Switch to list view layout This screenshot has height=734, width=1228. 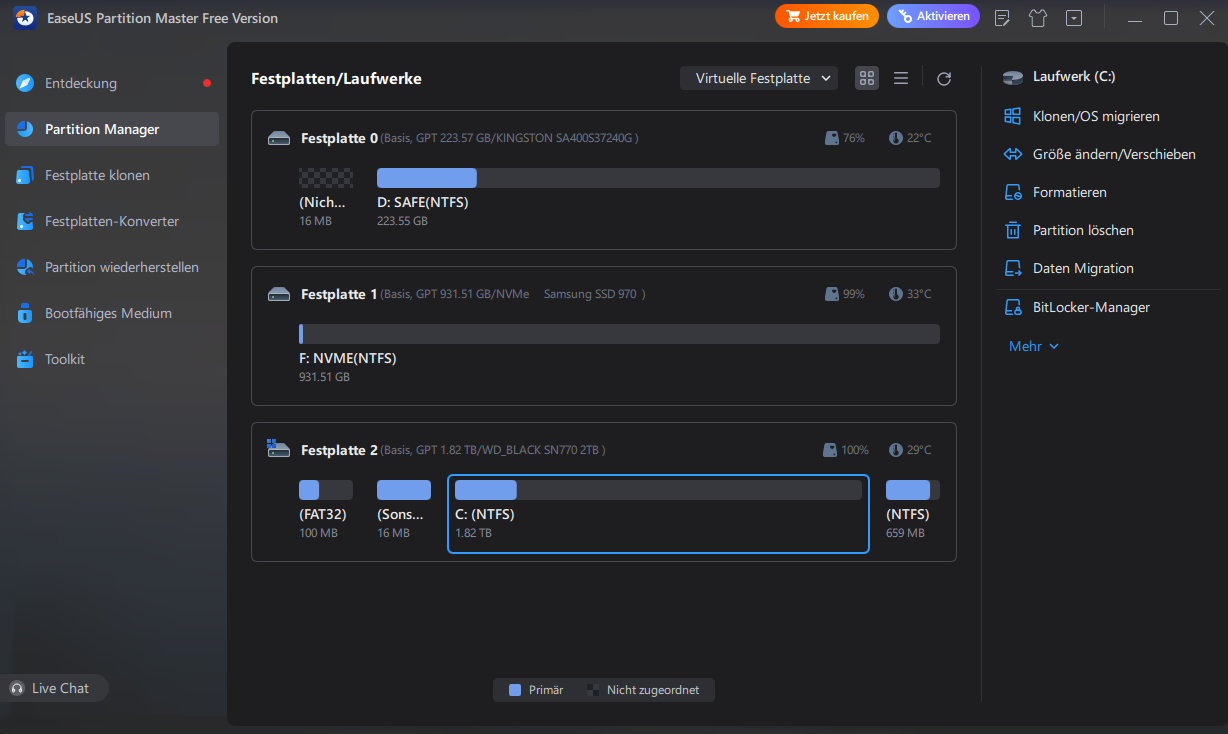pyautogui.click(x=901, y=78)
